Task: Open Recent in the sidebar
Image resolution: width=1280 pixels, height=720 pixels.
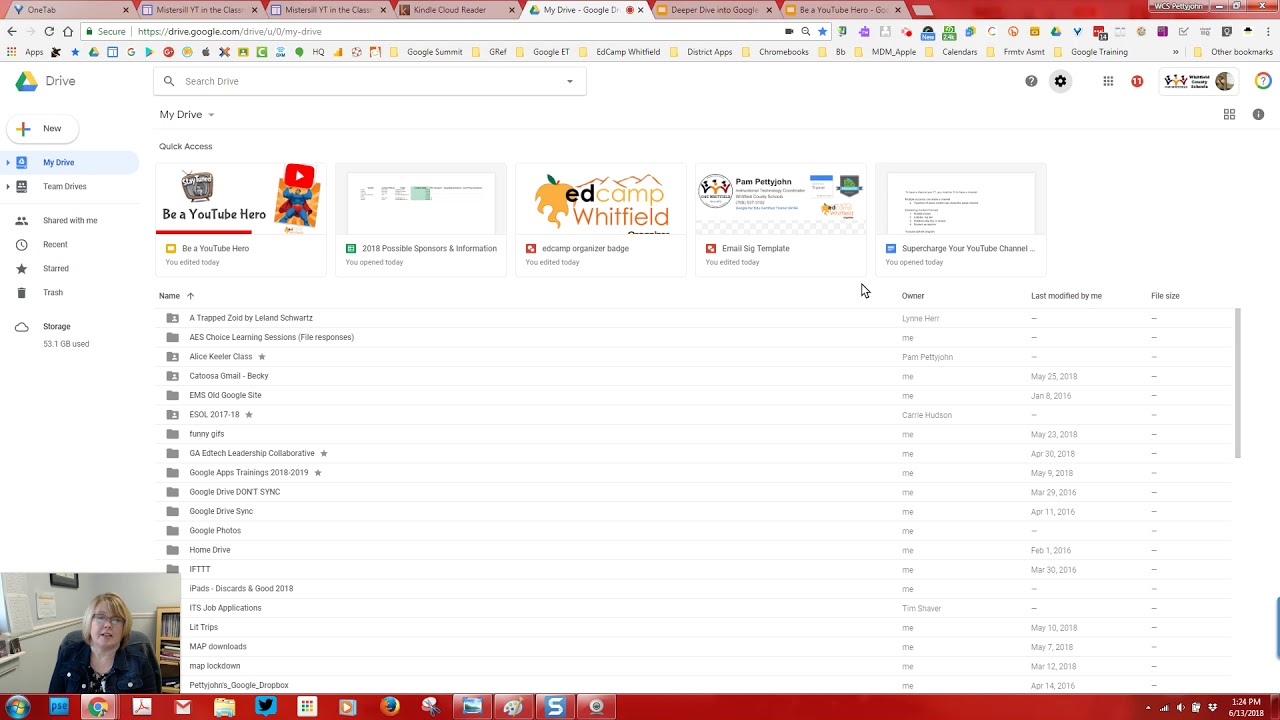Action: 55,244
